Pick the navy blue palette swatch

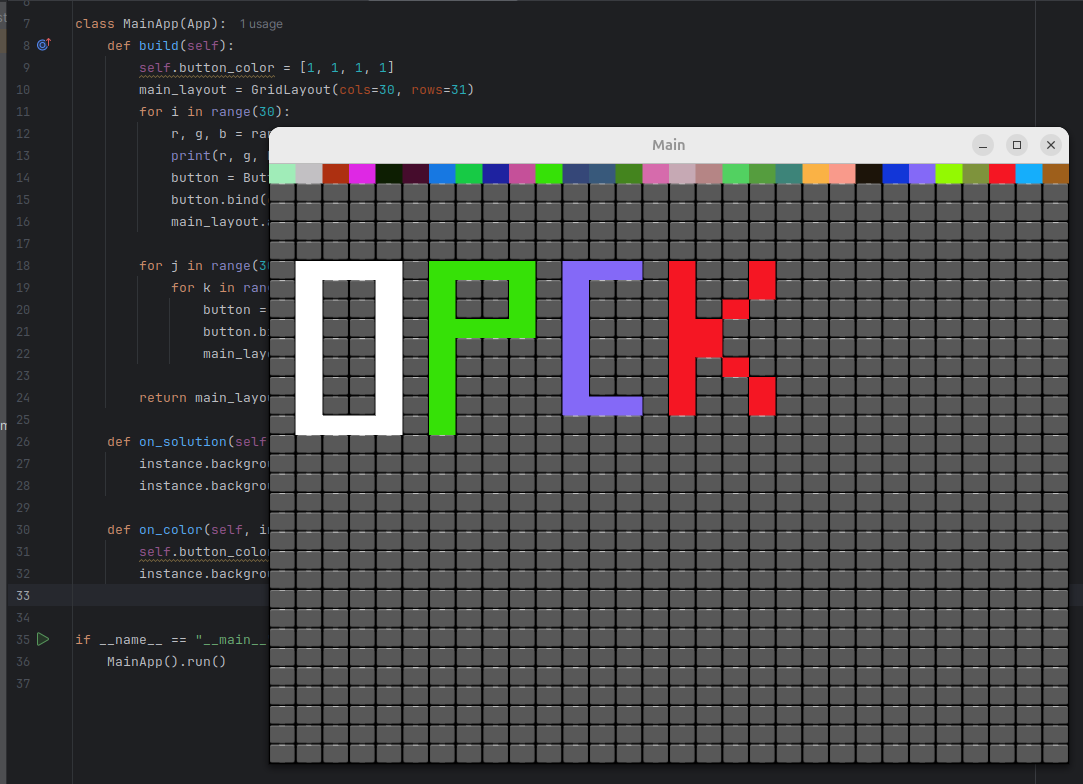495,173
